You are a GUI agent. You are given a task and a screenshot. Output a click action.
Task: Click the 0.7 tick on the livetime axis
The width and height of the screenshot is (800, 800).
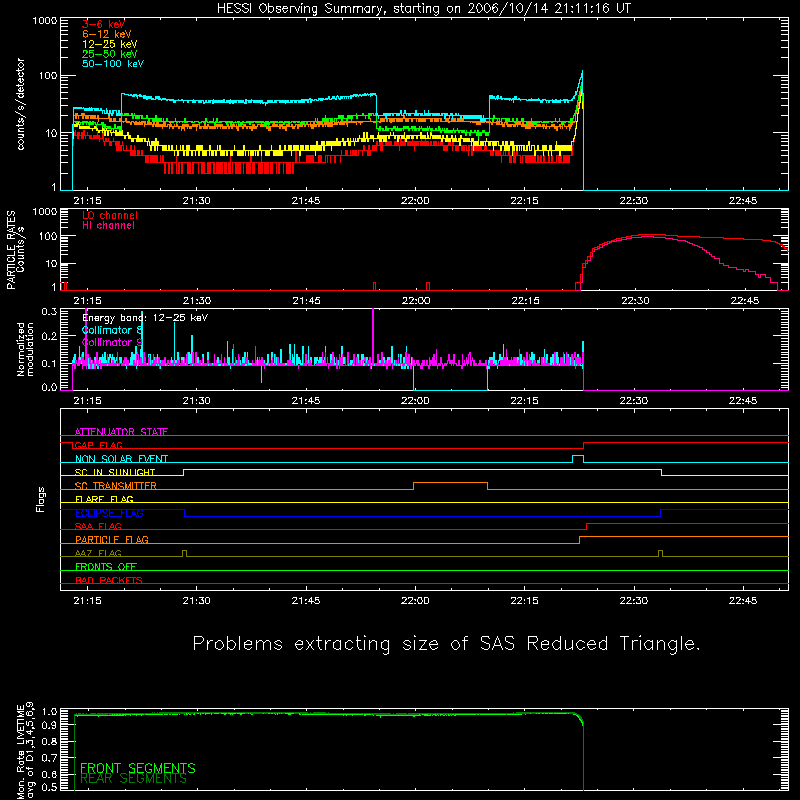click(49, 758)
